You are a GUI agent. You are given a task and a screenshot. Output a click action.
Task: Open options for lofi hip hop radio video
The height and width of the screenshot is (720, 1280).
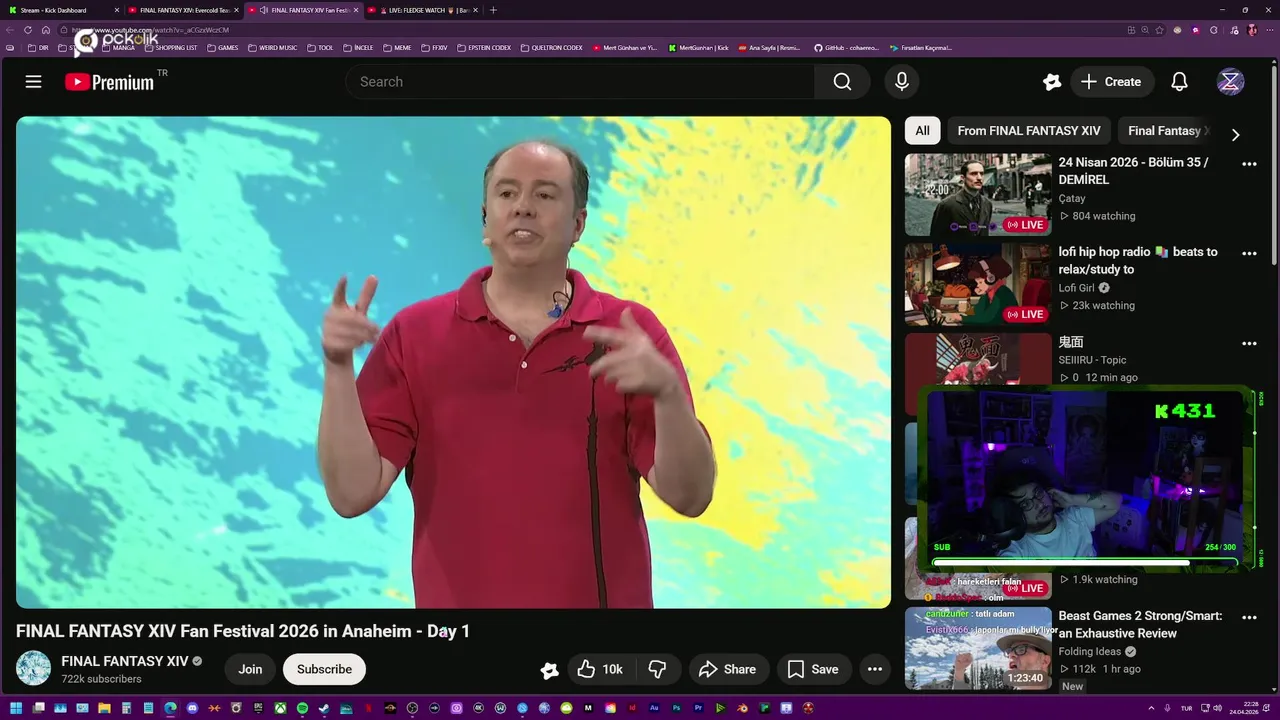pos(1249,253)
